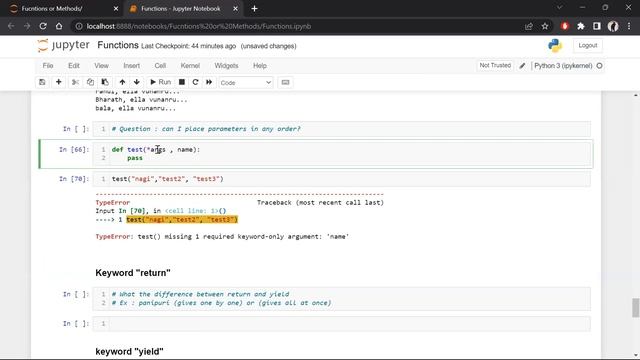Click the test("nagi","test2","test3") cell
The width and height of the screenshot is (640, 360).
click(x=342, y=179)
